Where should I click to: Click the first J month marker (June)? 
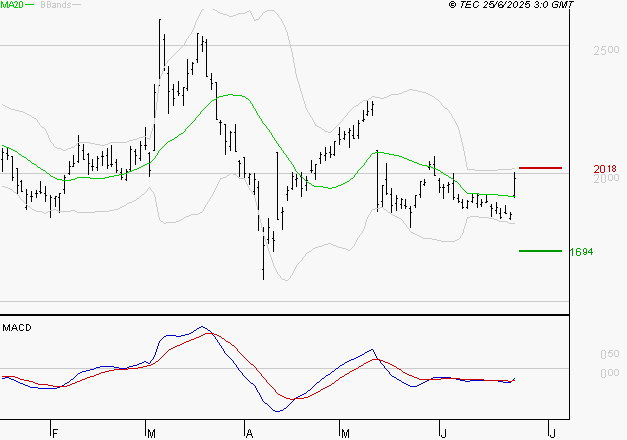(x=443, y=434)
